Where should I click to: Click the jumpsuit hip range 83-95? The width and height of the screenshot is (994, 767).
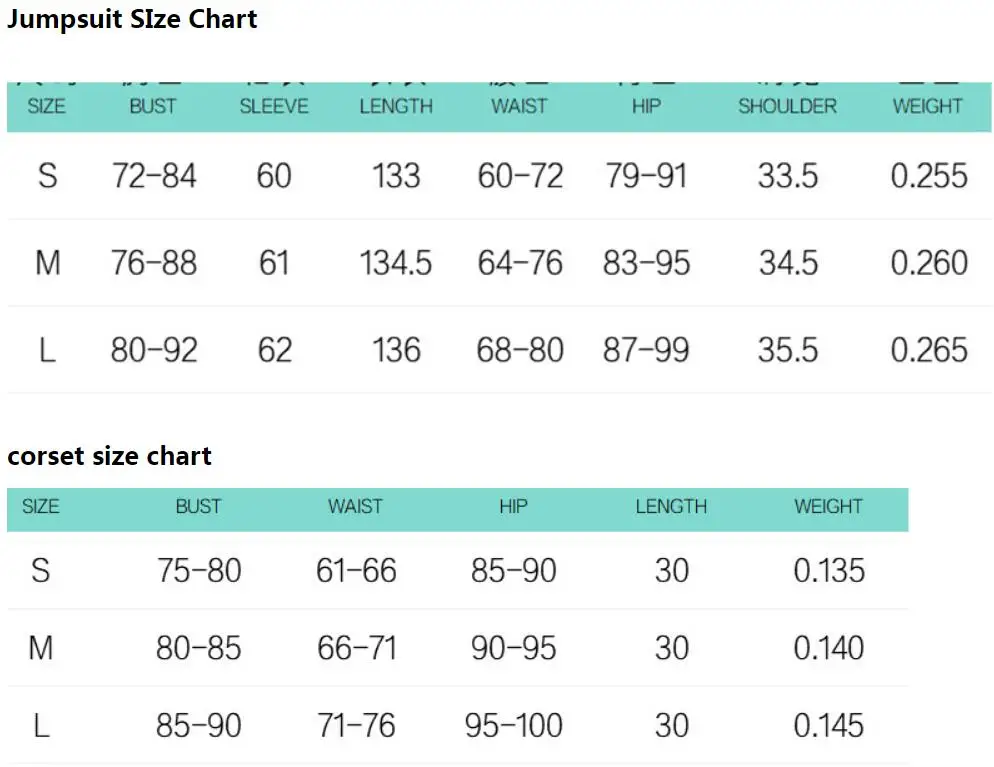pos(646,263)
